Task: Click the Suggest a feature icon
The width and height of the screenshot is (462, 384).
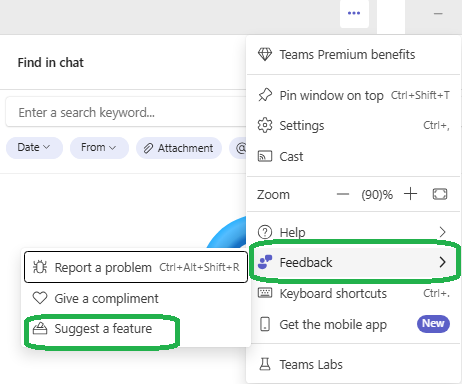Action: (40, 328)
